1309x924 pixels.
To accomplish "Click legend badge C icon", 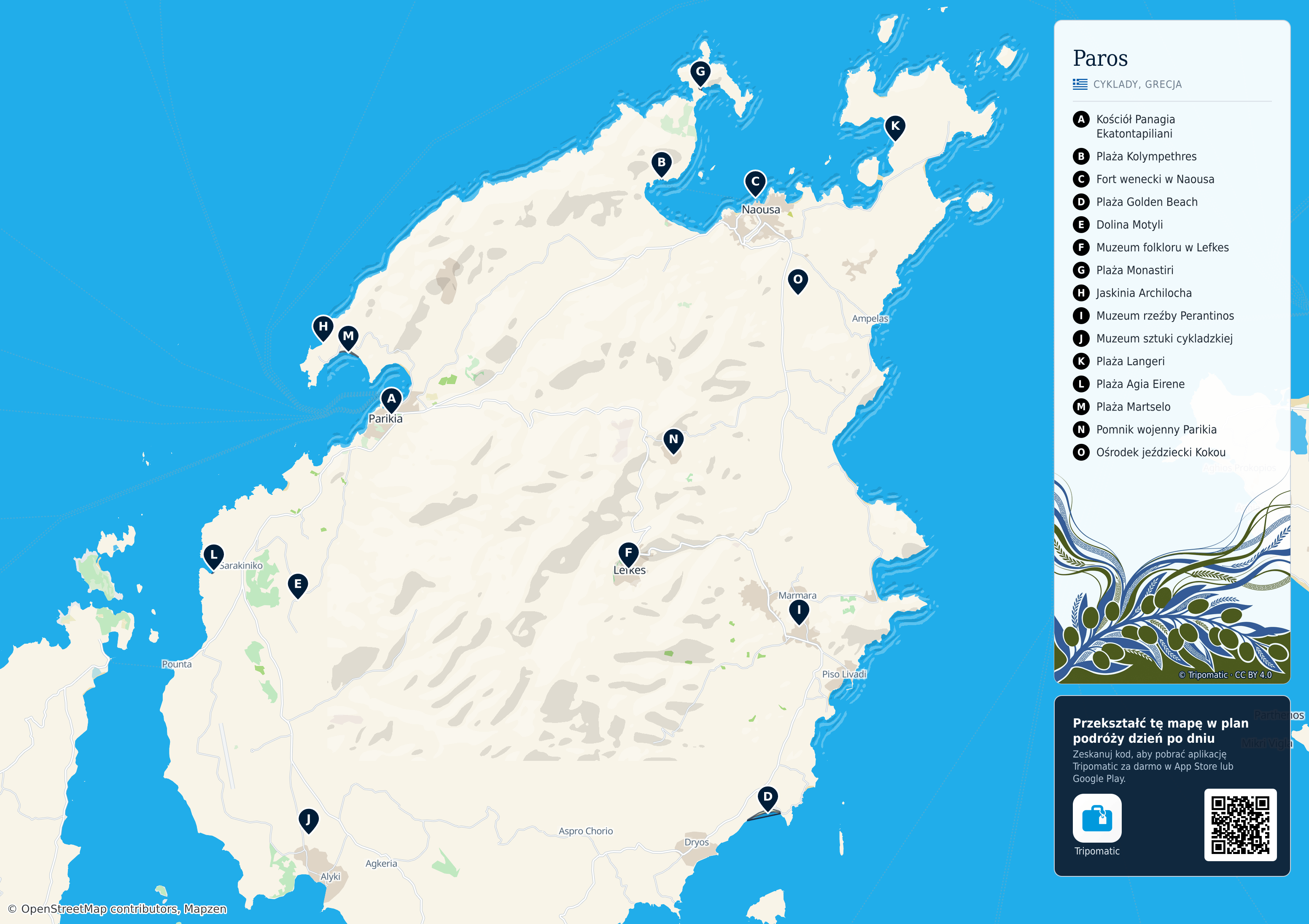I will [x=1081, y=179].
